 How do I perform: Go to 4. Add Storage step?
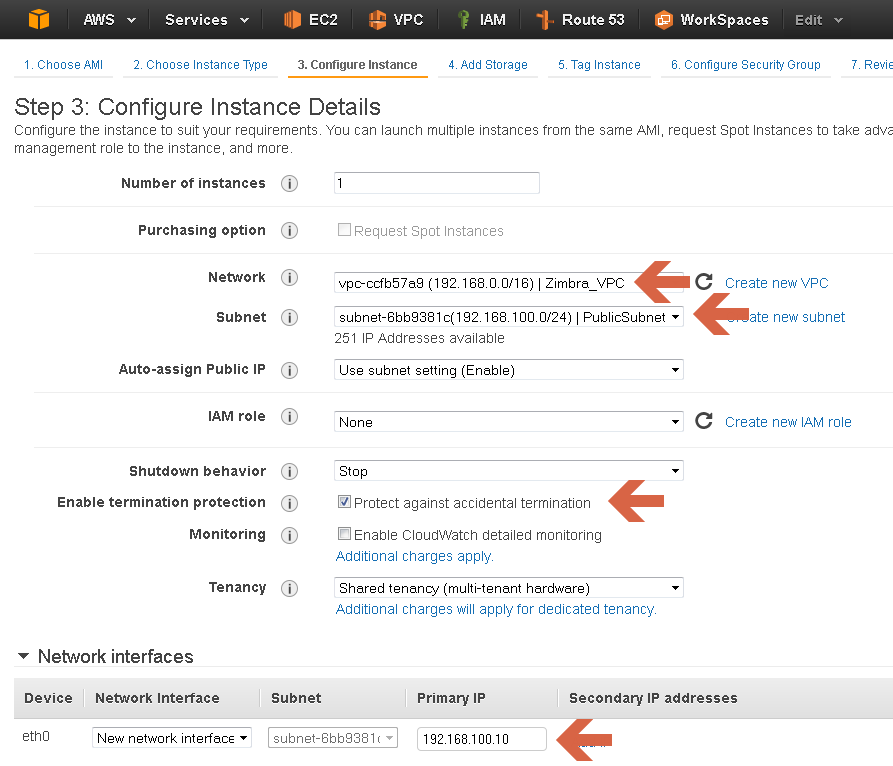(488, 65)
